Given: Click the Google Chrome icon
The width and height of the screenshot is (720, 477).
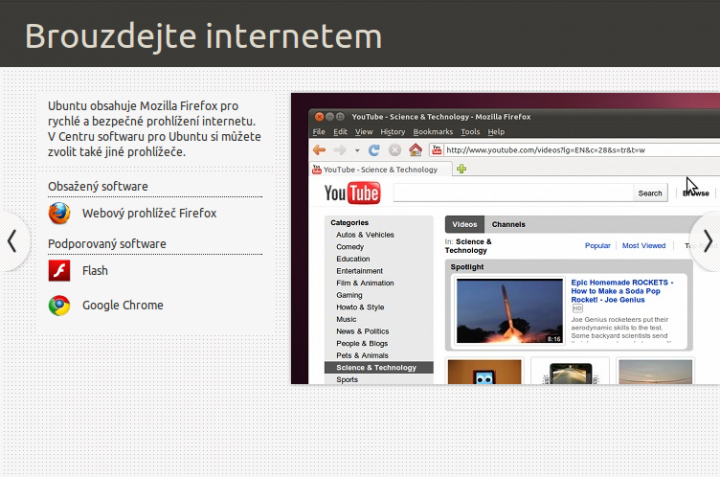Looking at the screenshot, I should pyautogui.click(x=59, y=305).
